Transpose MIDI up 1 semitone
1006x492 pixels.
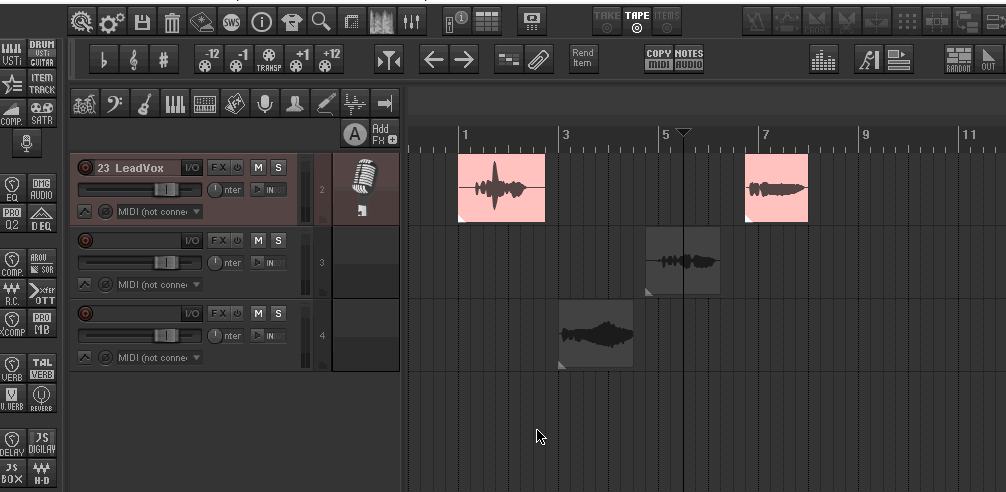pos(298,60)
